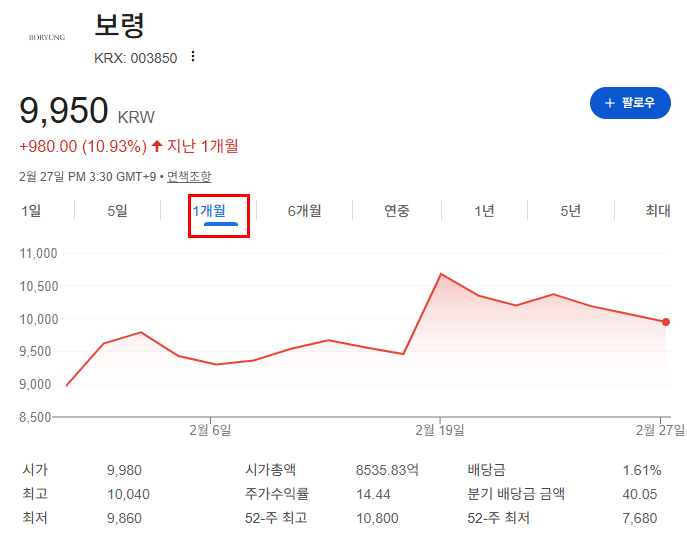Open the three-dot options menu beside KRX: 003850
Image resolution: width=687 pixels, height=547 pixels.
(x=193, y=57)
